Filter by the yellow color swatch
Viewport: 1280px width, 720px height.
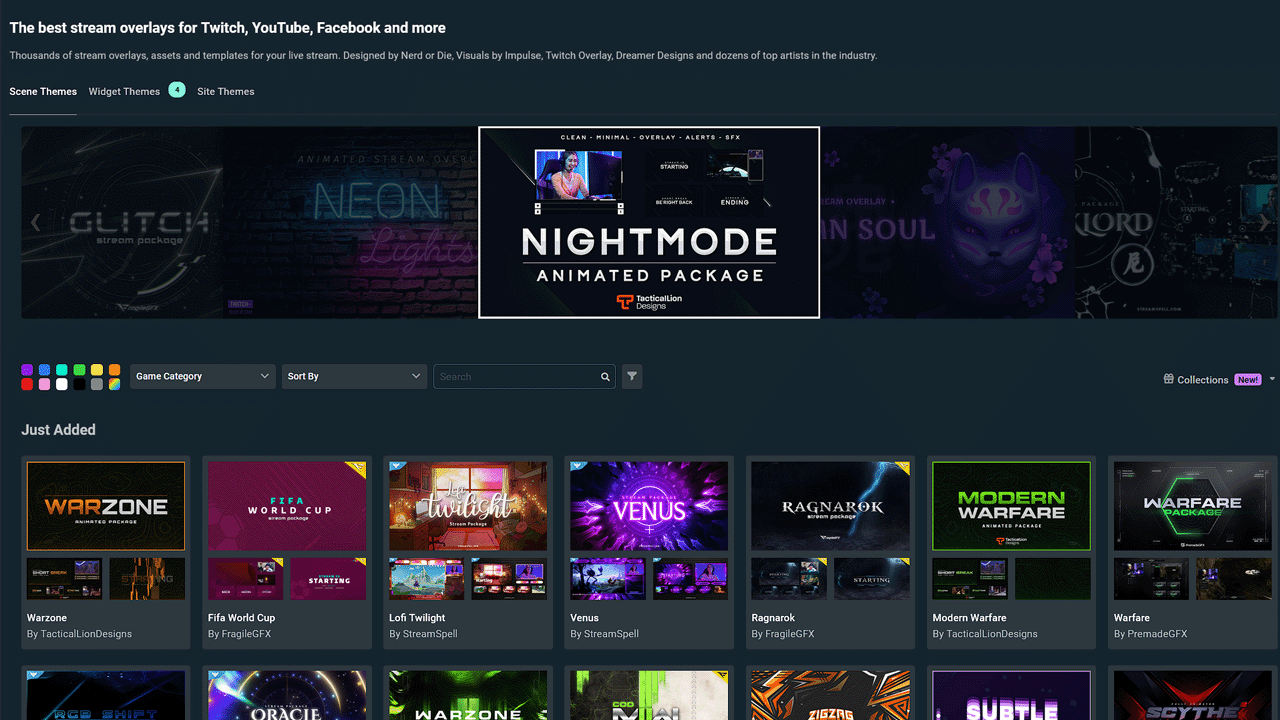97,370
